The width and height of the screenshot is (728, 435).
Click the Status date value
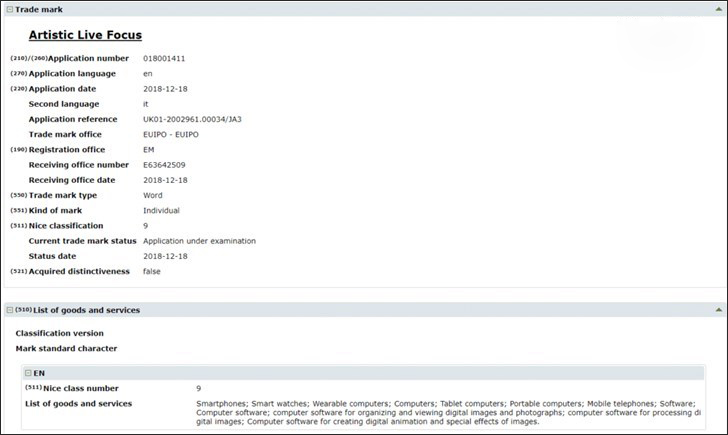point(165,256)
